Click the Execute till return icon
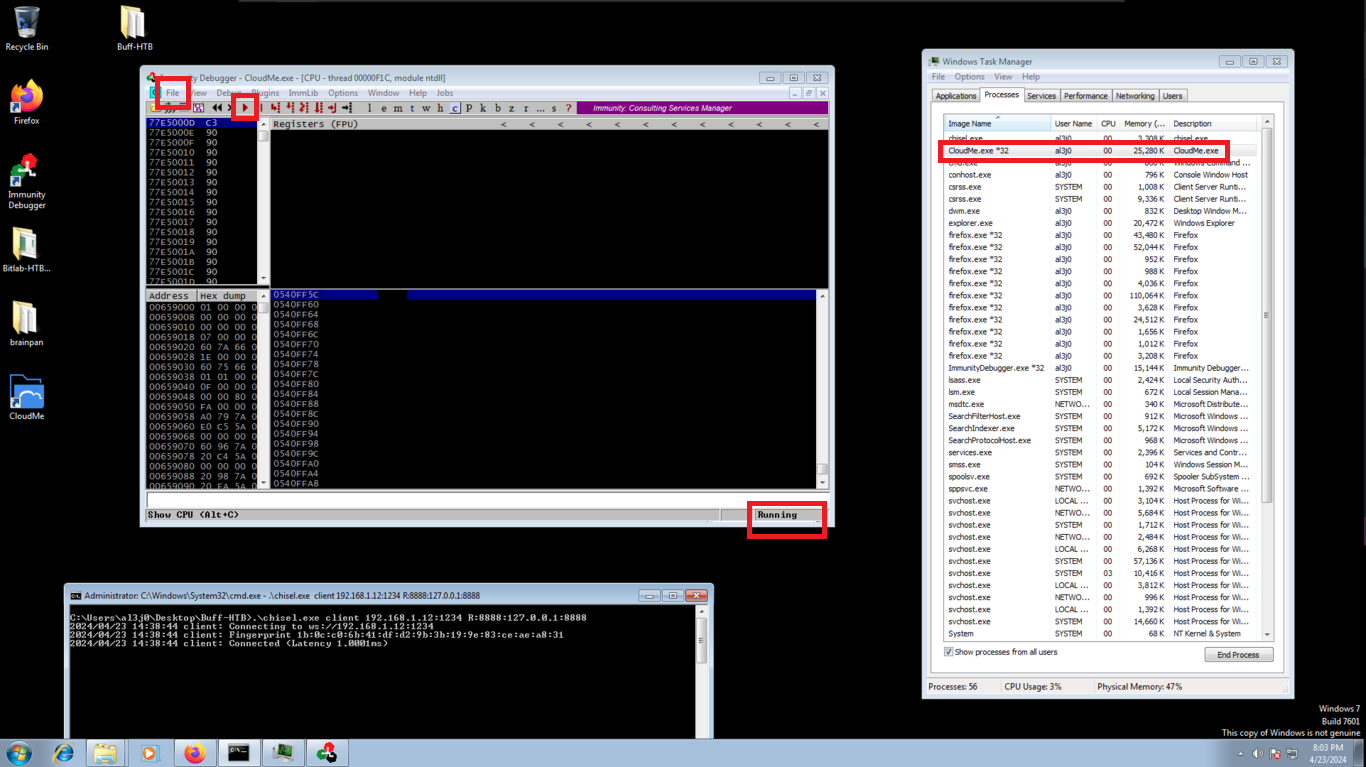Image resolution: width=1366 pixels, height=767 pixels. click(332, 108)
